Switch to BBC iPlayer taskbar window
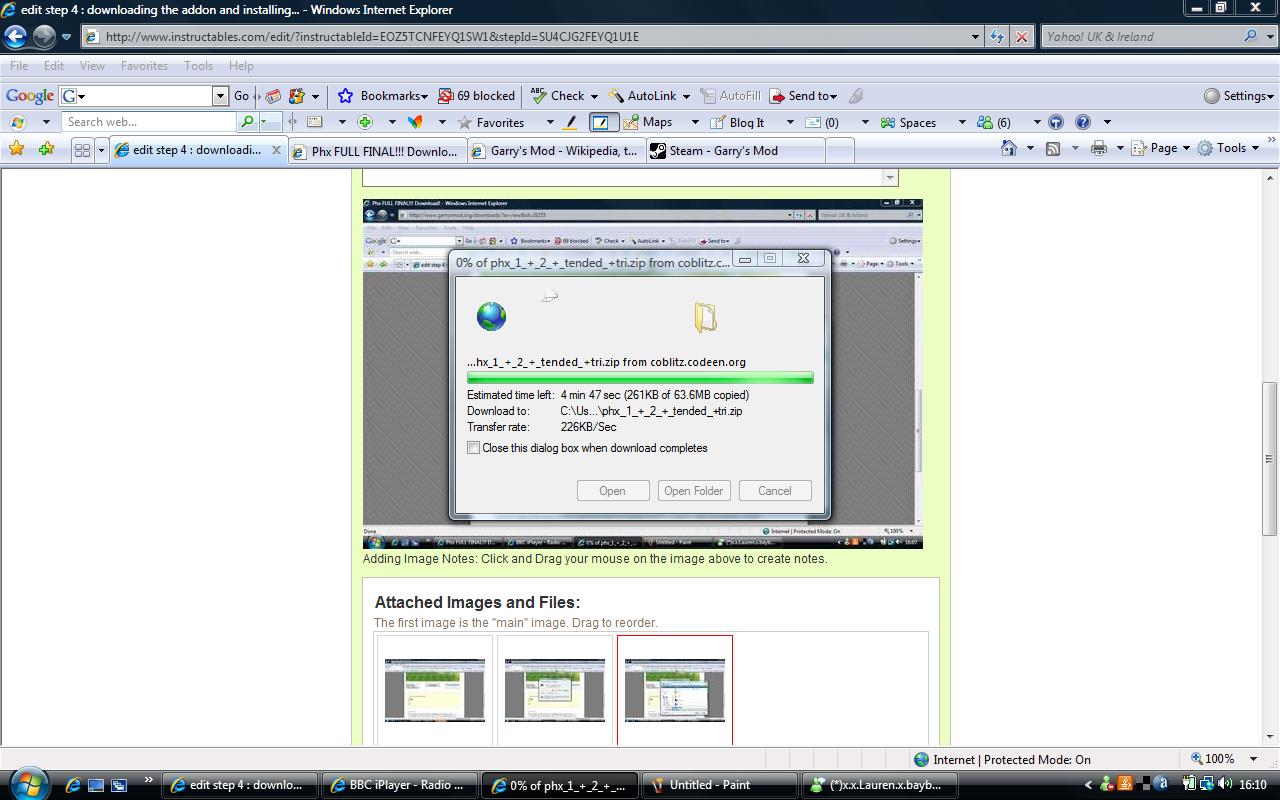This screenshot has height=800, width=1280. [399, 785]
